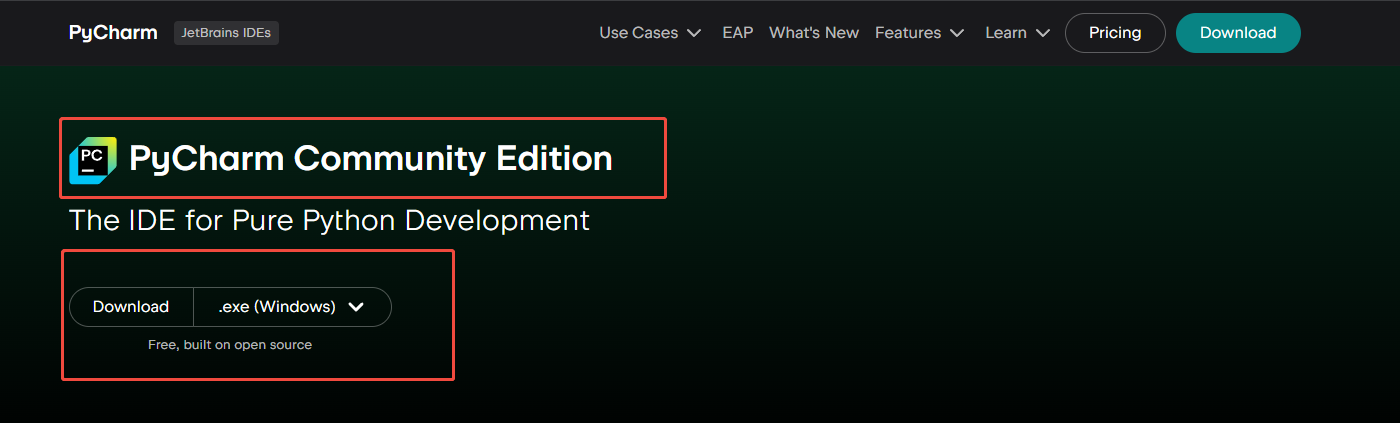Image resolution: width=1400 pixels, height=423 pixels.
Task: Open the .exe (Windows) installer dropdown
Action: pyautogui.click(x=292, y=307)
